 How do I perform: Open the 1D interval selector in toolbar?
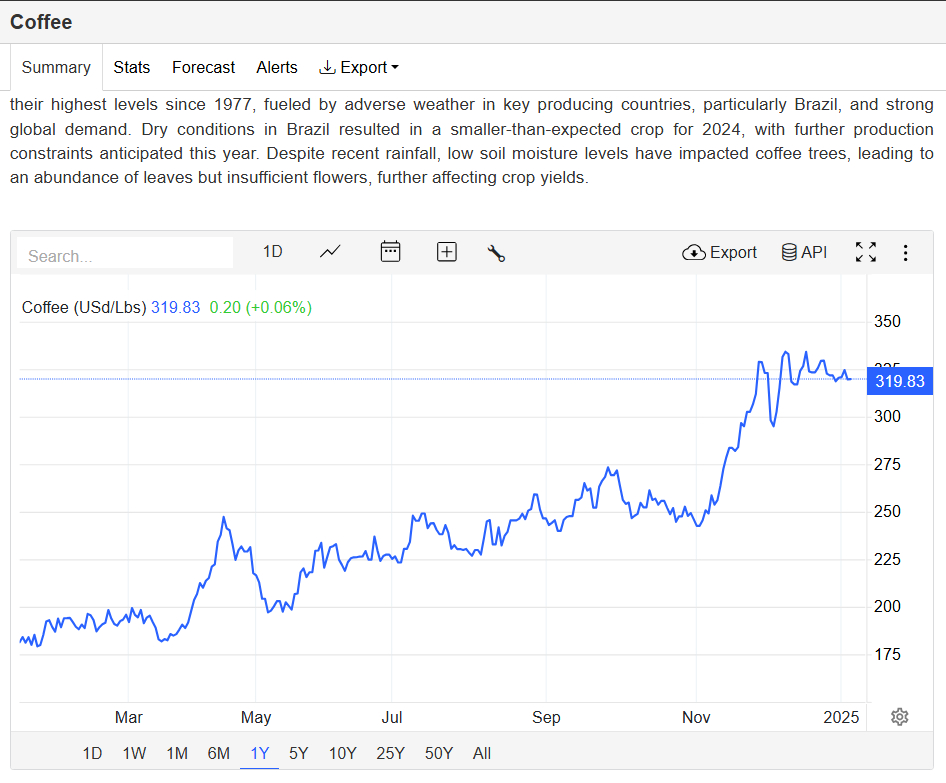pyautogui.click(x=272, y=252)
